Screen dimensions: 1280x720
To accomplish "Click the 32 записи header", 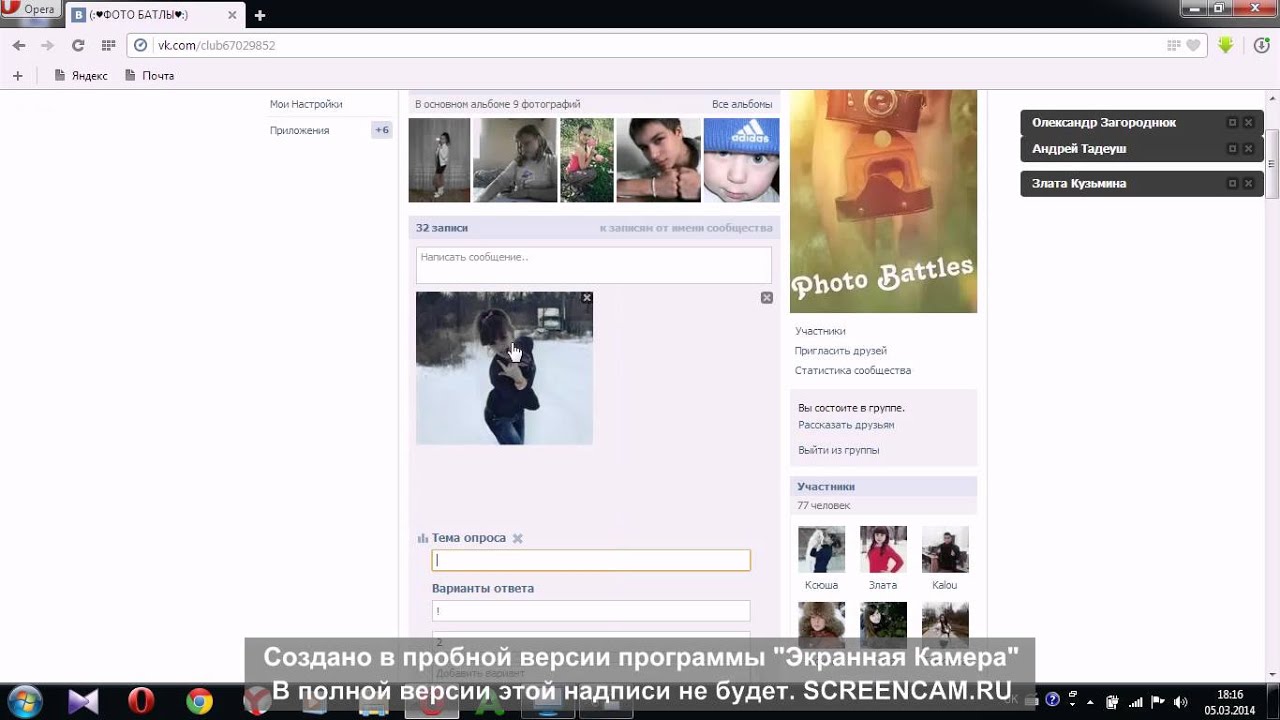I will [442, 228].
